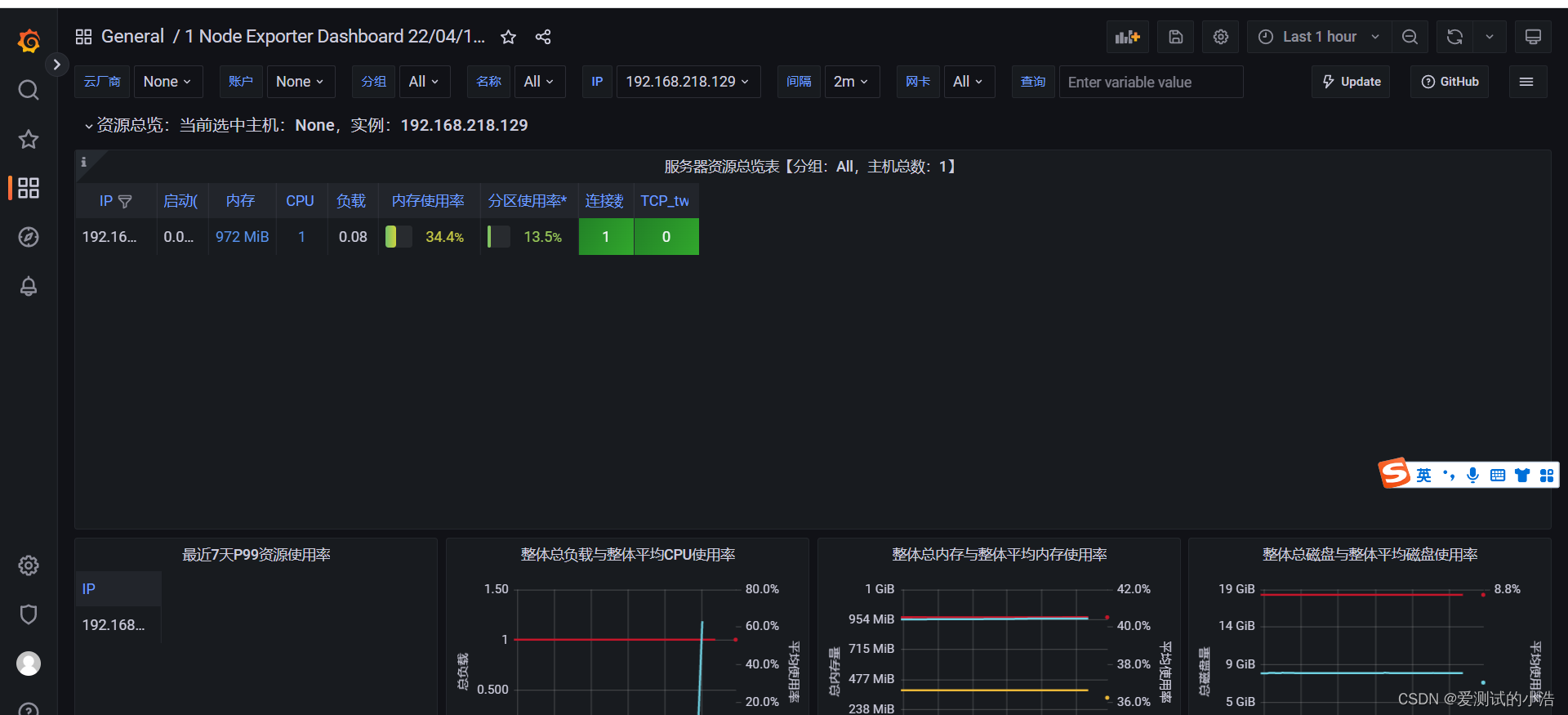
Task: Click General breadcrumb folder link
Action: pos(132,37)
